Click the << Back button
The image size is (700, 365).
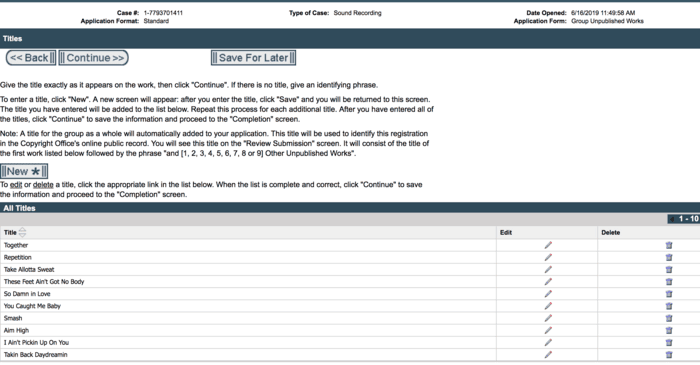(30, 58)
